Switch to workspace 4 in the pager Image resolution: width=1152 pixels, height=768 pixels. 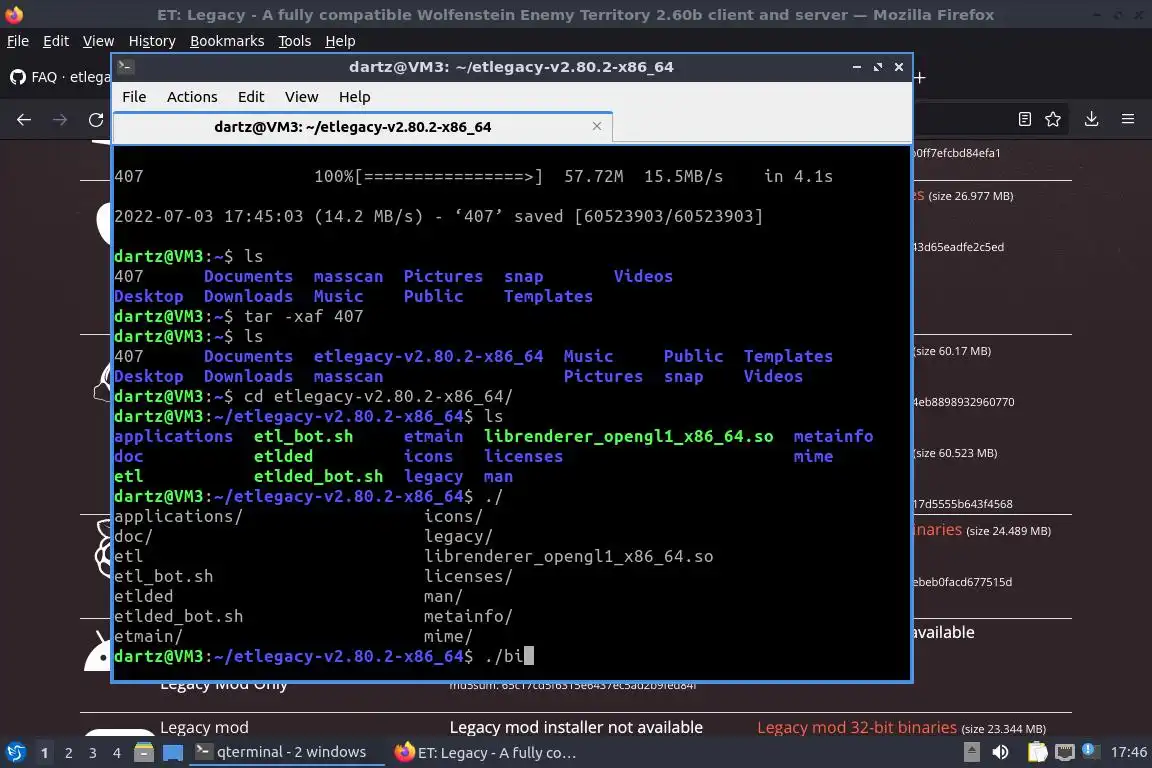click(x=117, y=753)
